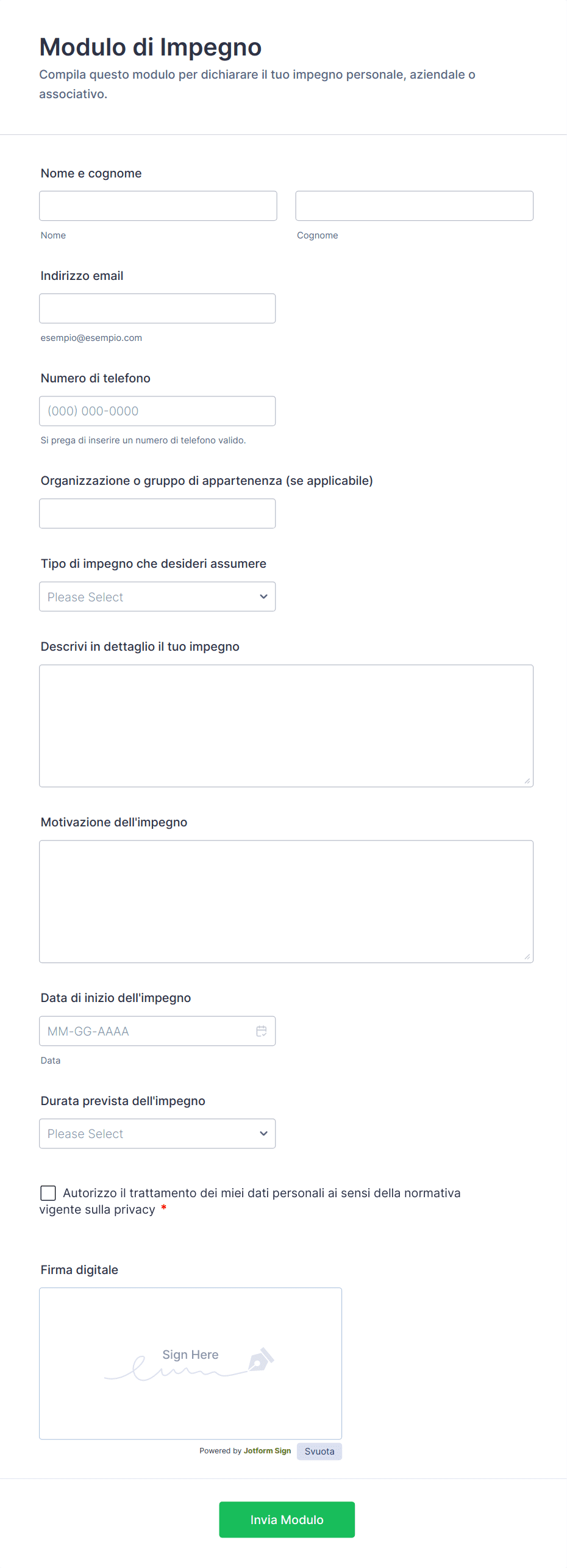Click the MM-GG-AAAA date input
The width and height of the screenshot is (567, 1568).
coord(146,1031)
